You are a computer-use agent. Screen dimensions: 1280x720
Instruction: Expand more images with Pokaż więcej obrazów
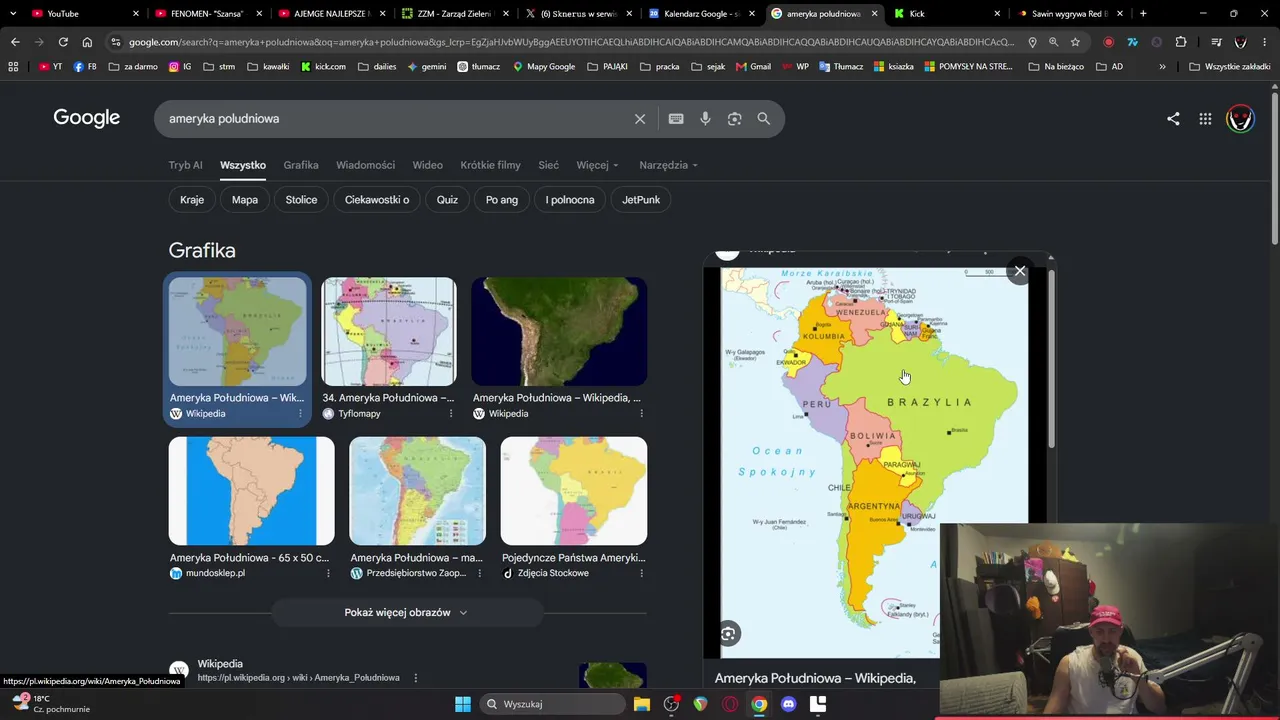(406, 612)
